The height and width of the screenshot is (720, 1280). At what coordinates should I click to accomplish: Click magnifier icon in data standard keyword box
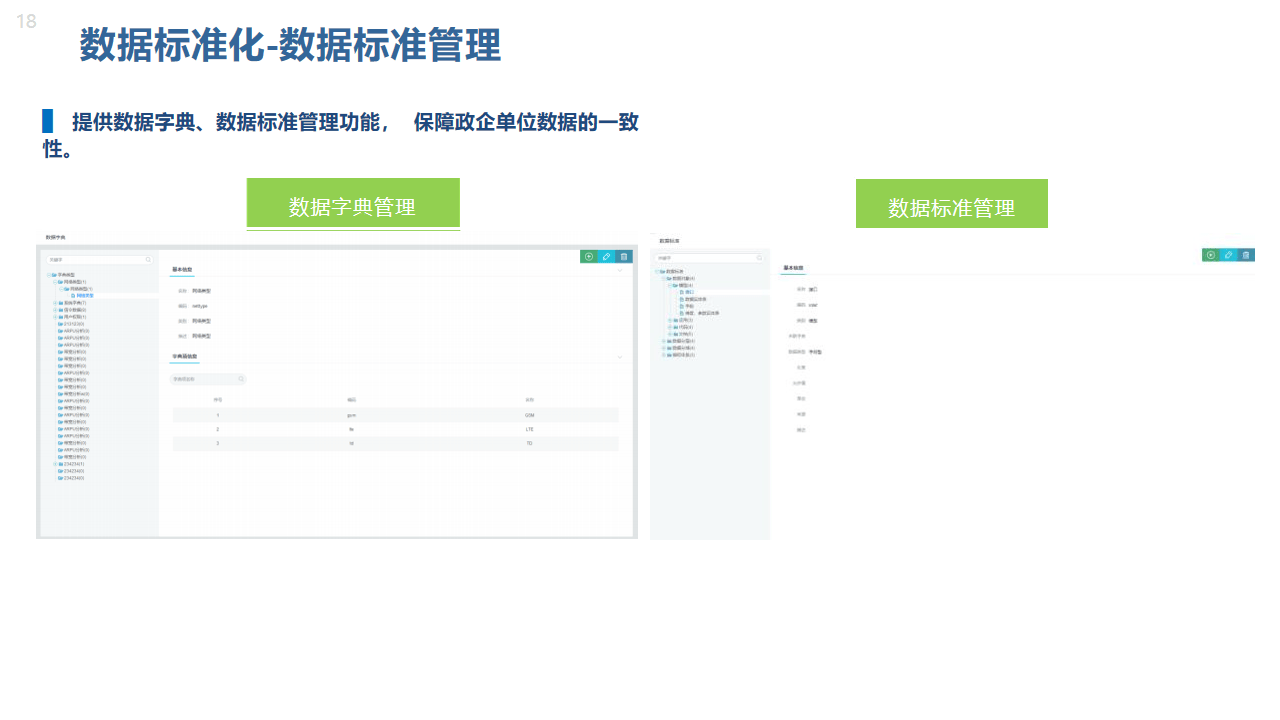[x=759, y=258]
